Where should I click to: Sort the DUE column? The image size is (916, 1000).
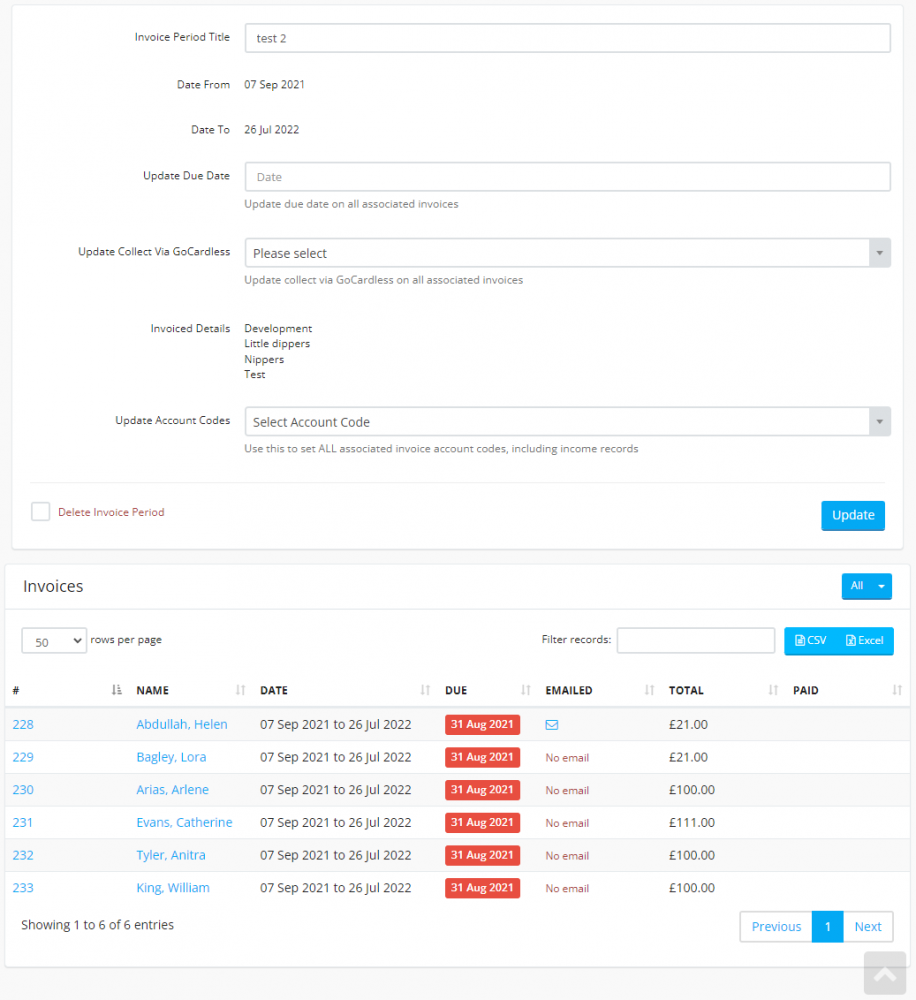526,690
